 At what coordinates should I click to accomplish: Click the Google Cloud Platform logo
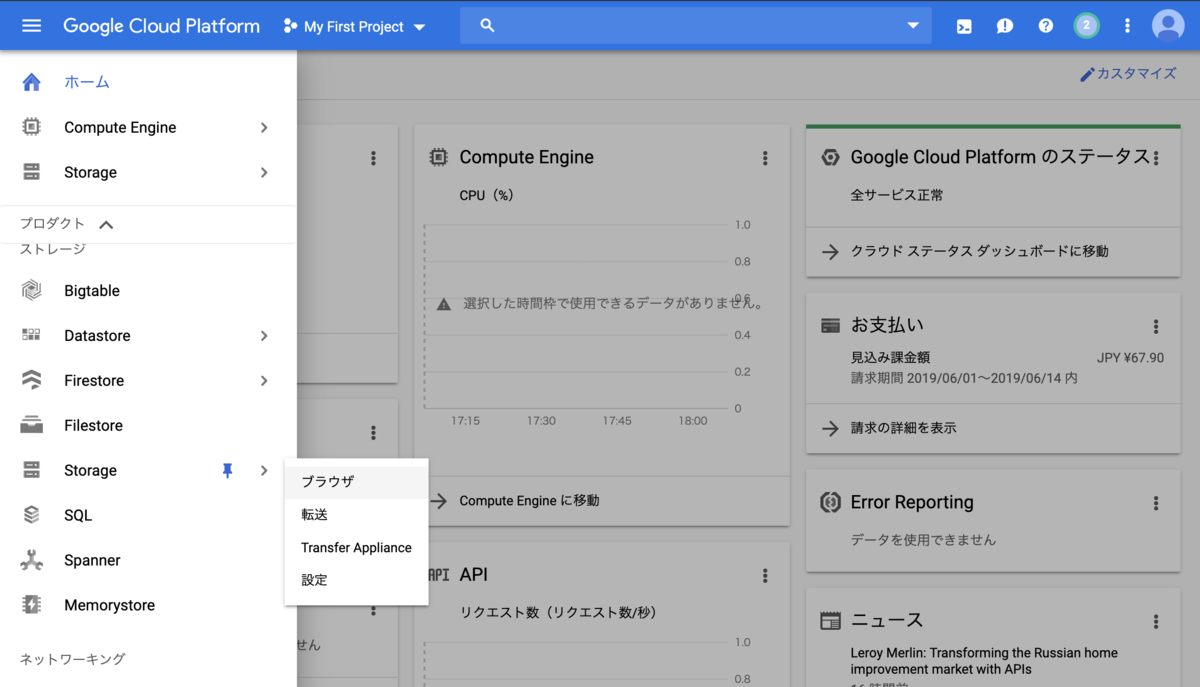click(161, 26)
